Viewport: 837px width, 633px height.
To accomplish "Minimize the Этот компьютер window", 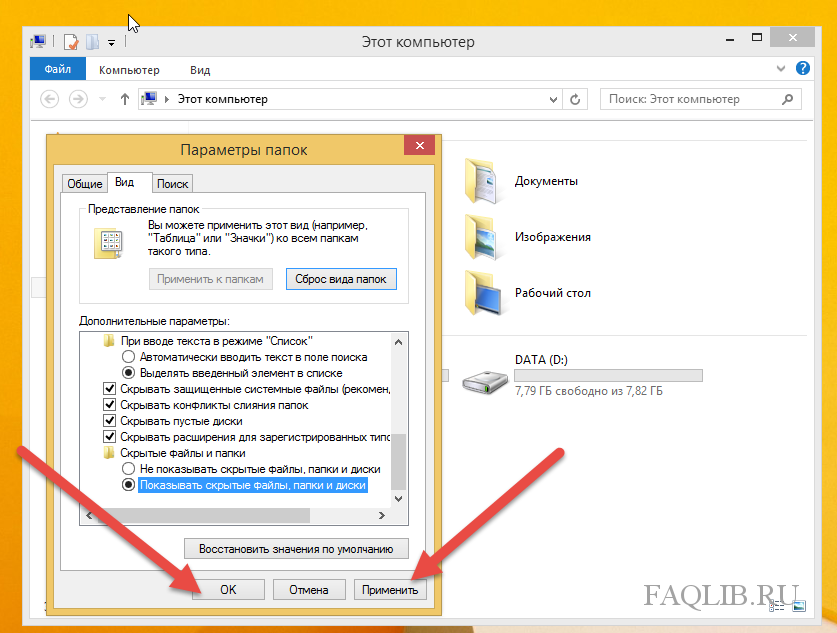I will tap(730, 39).
